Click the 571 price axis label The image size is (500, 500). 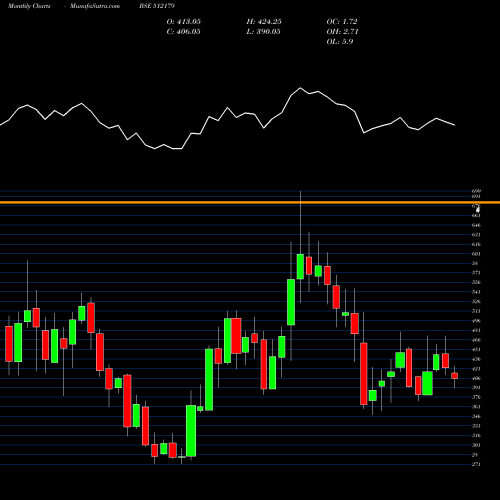[x=476, y=273]
